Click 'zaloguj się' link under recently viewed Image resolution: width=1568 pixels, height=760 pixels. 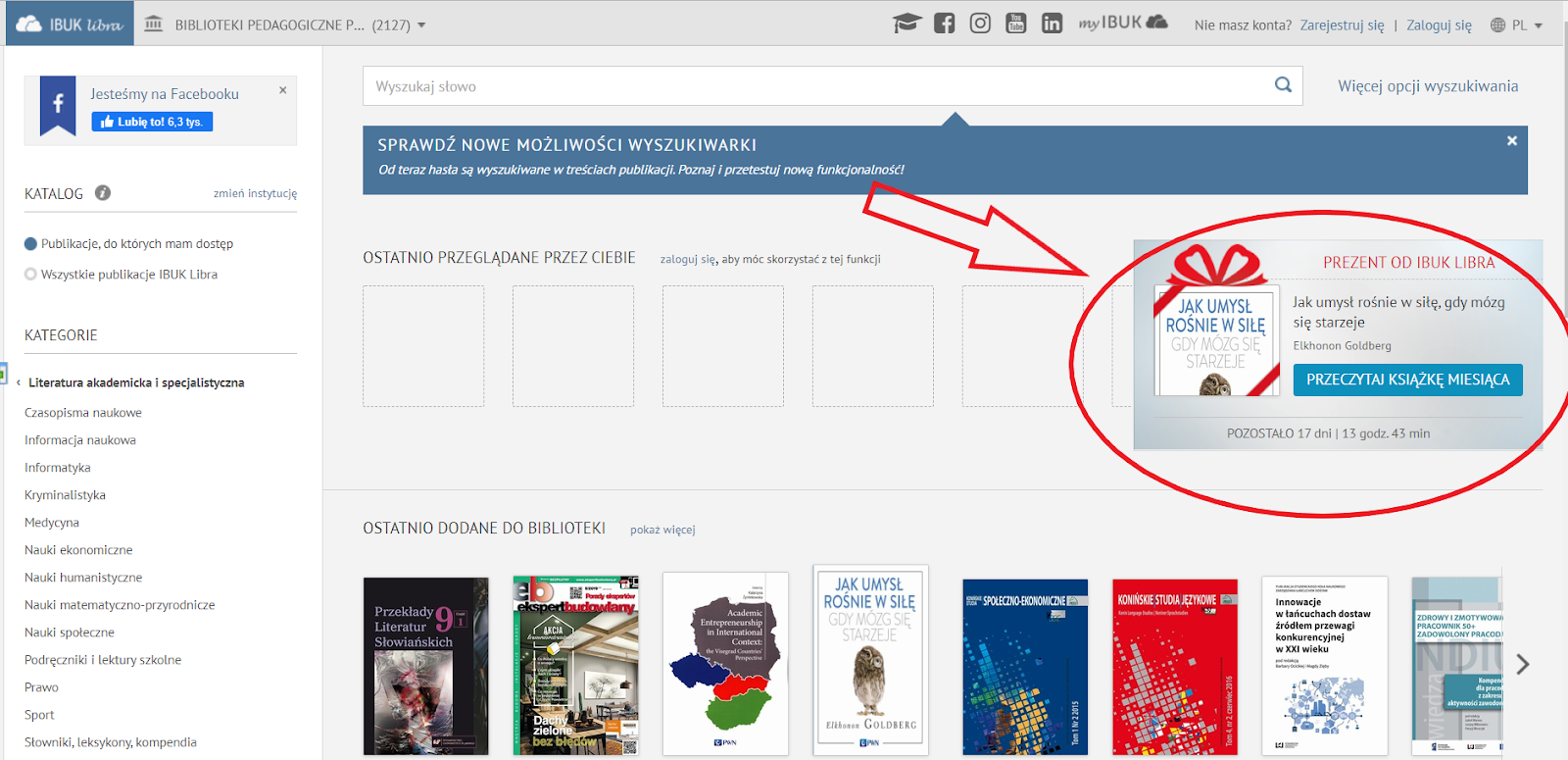click(x=688, y=259)
